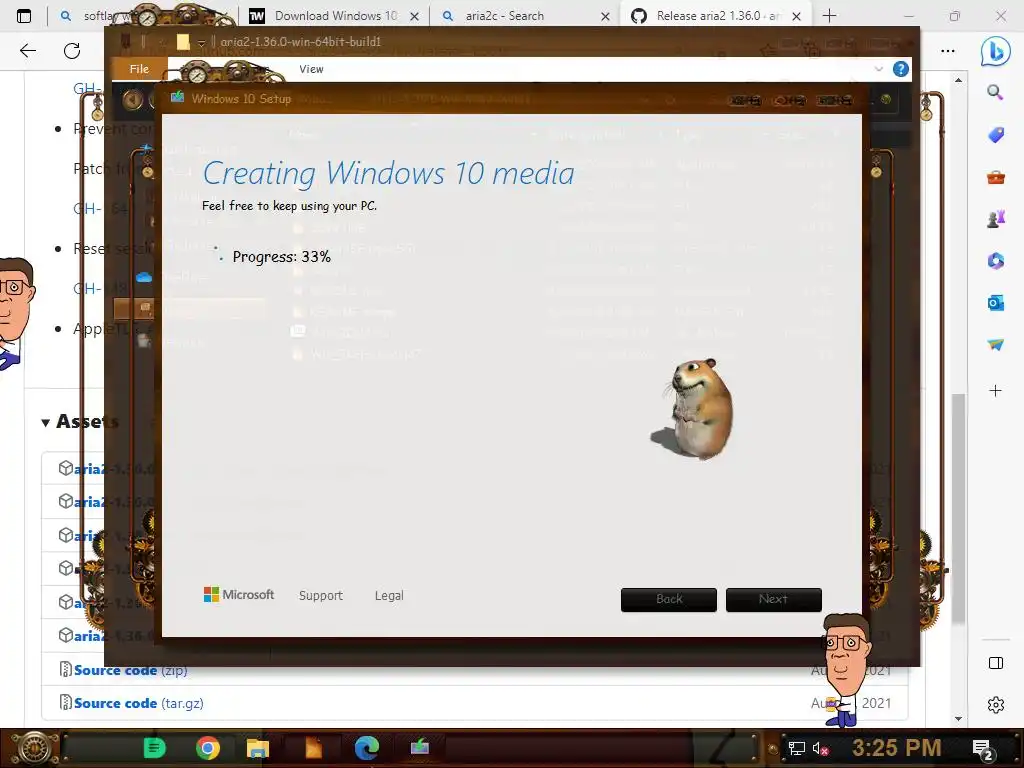Screen dimensions: 1024x768
Task: Click the Microsoft logo in Setup
Action: [239, 594]
